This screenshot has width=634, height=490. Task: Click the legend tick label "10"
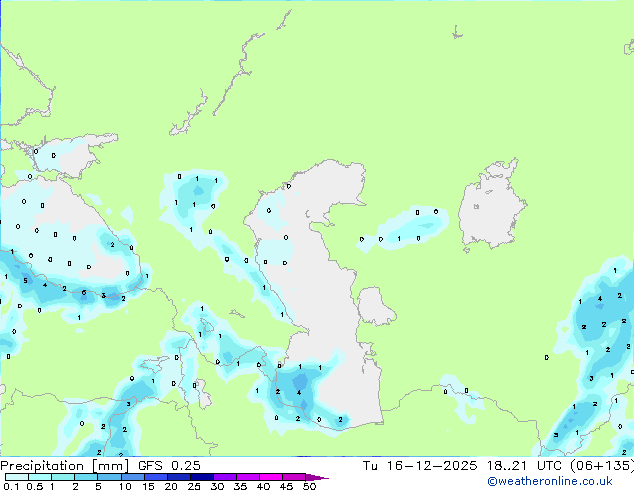(125, 486)
